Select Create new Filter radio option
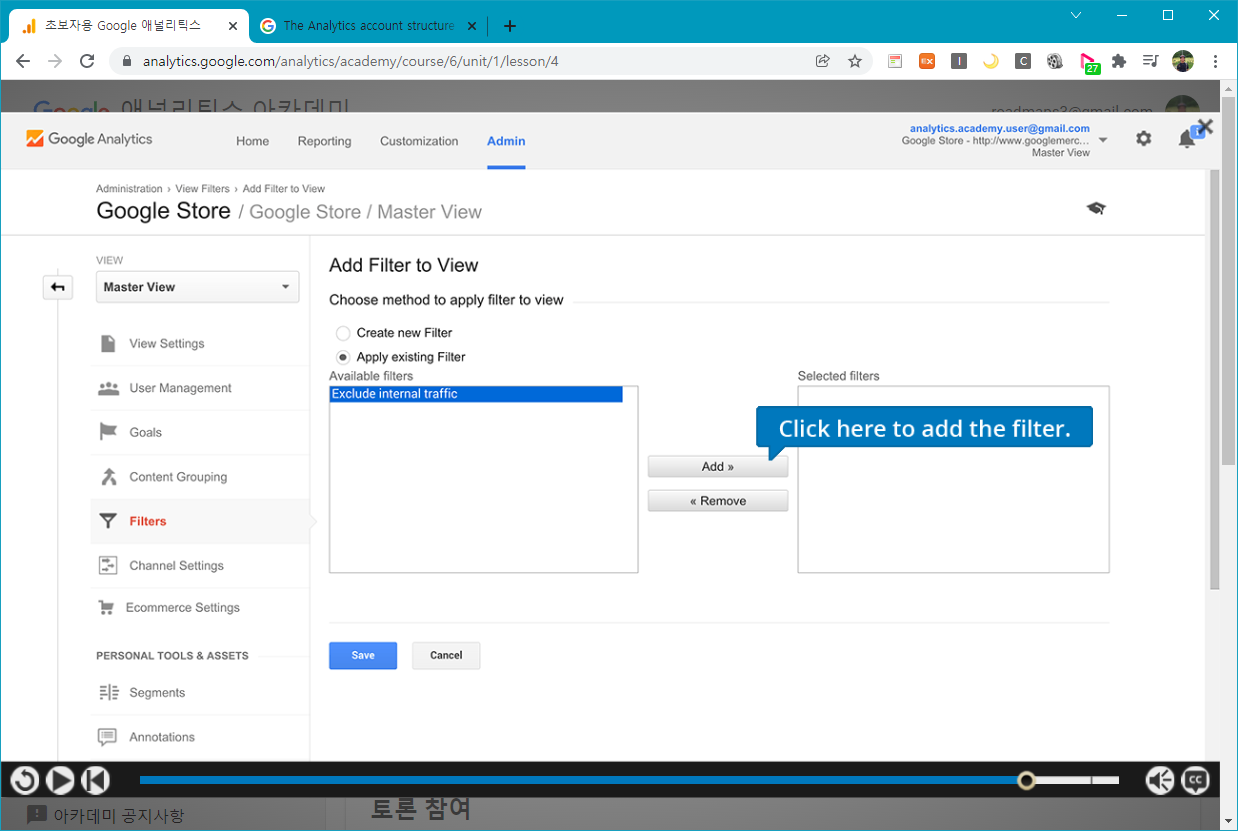The height and width of the screenshot is (831, 1238). click(343, 333)
